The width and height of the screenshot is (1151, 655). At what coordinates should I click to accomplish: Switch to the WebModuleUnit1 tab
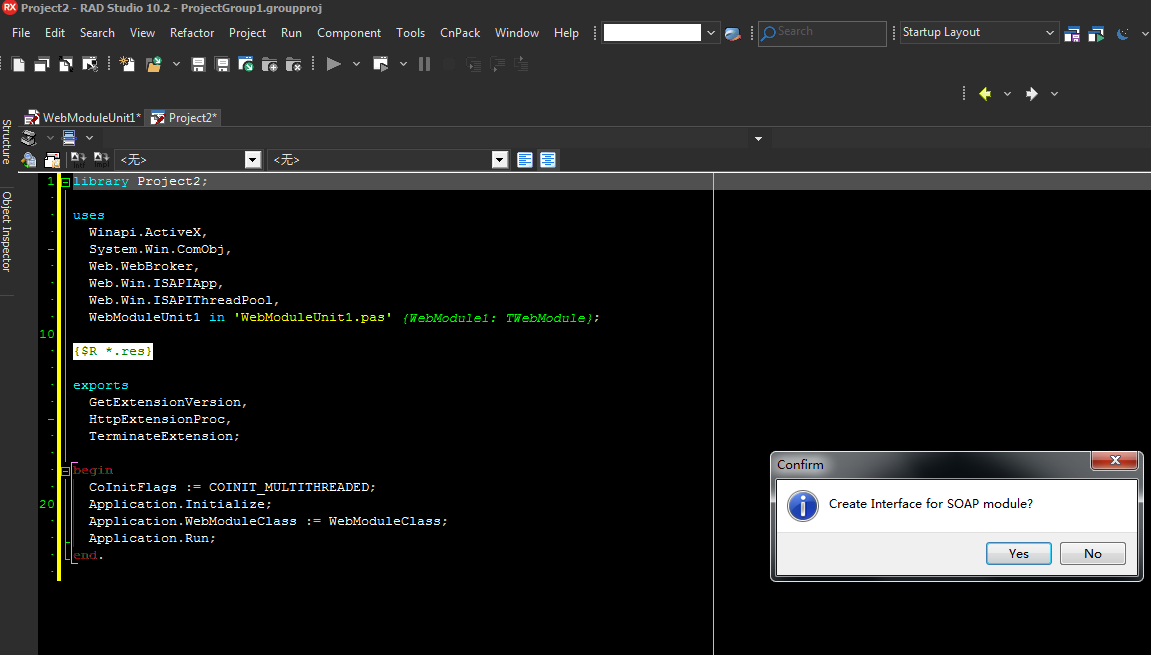(82, 117)
